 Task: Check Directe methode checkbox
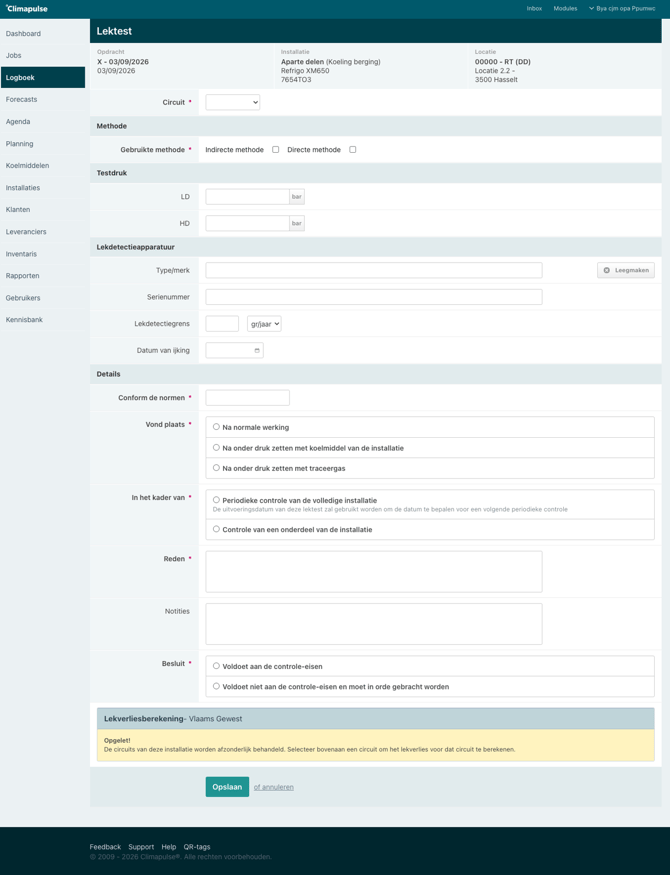[x=353, y=150]
